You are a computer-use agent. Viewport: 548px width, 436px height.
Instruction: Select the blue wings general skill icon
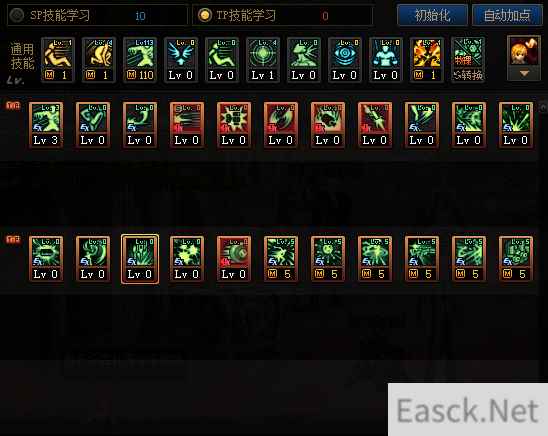coord(181,60)
